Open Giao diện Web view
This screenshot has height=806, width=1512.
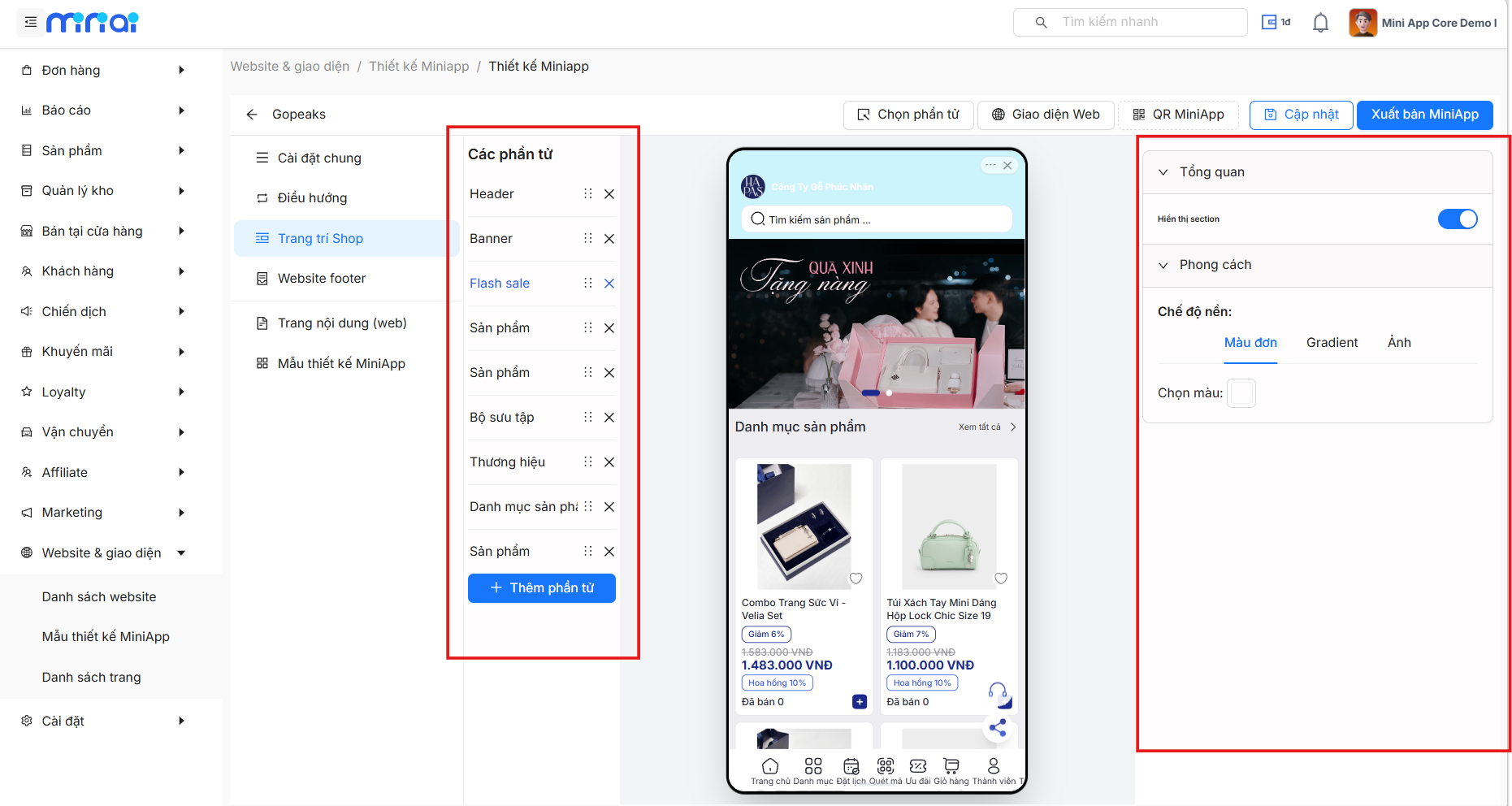1046,115
